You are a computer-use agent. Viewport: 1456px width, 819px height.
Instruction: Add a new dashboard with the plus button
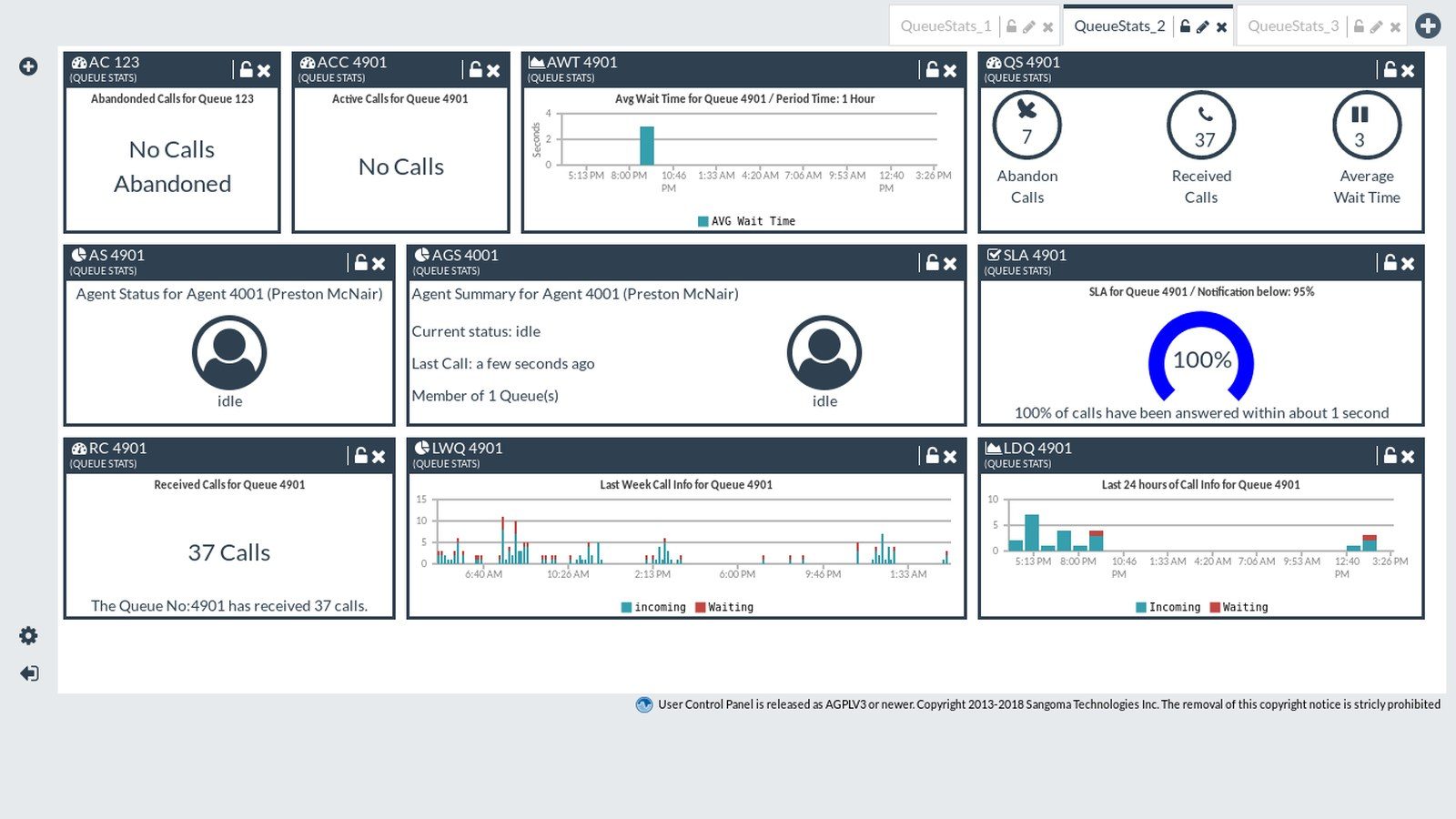1428,25
